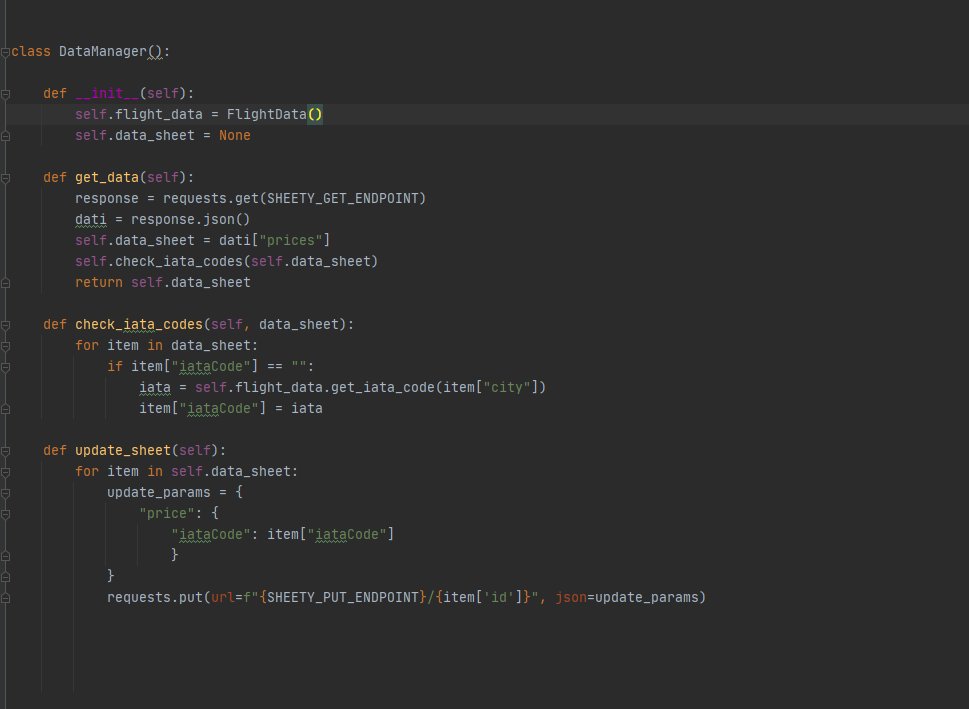Collapse the class DataManager fold marker
This screenshot has width=969, height=709.
[x=6, y=53]
